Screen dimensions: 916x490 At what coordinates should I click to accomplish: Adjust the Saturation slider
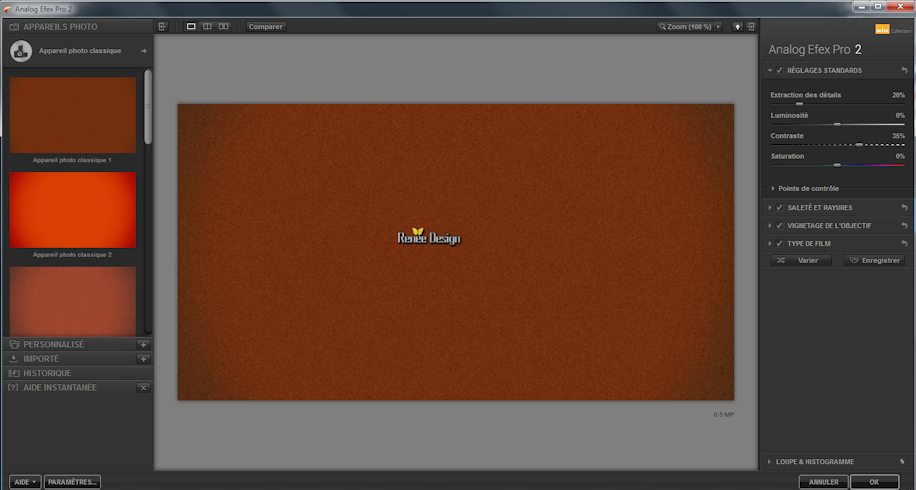point(837,165)
